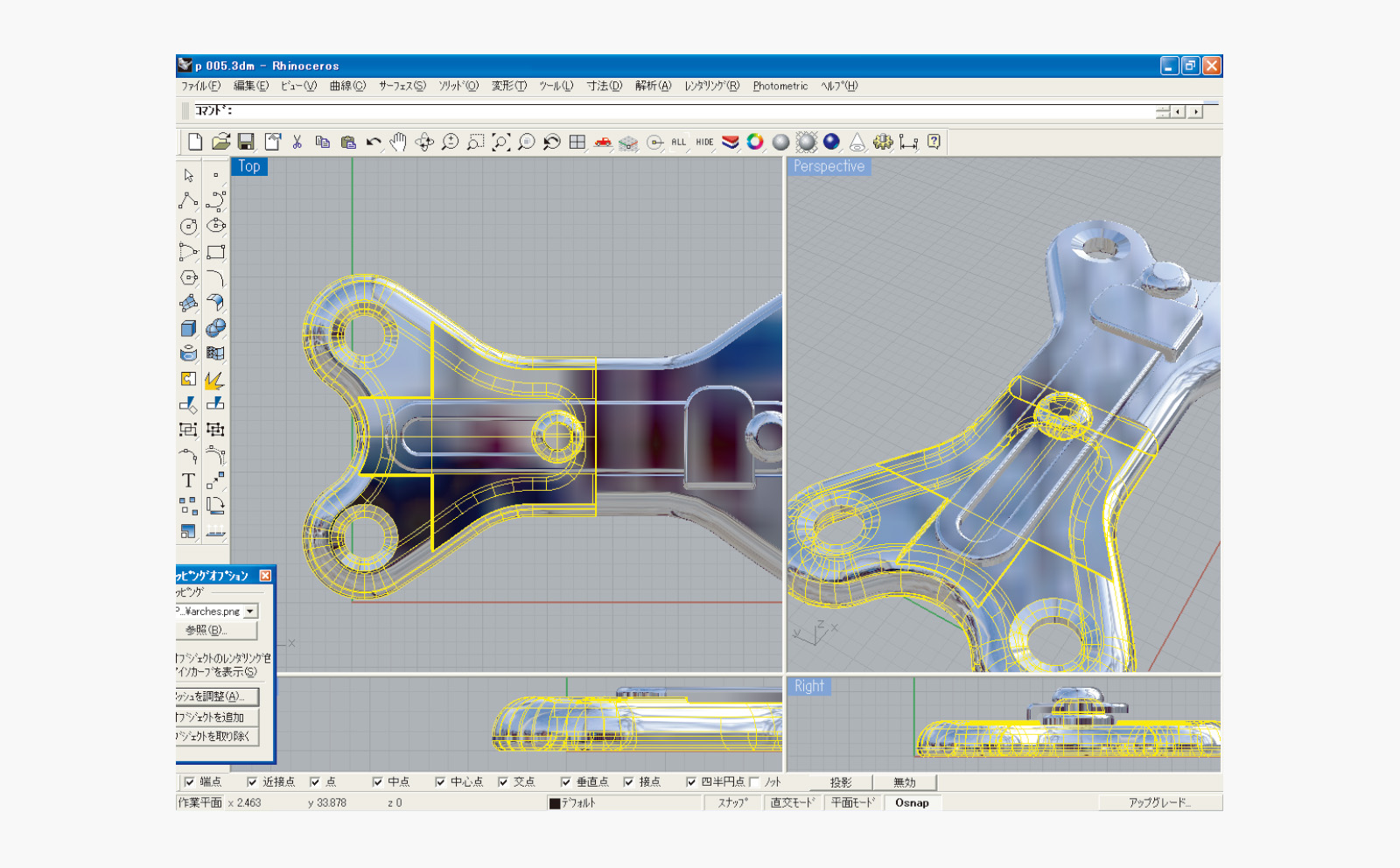The height and width of the screenshot is (868, 1400).
Task: Enable the ノット osnap checkbox
Action: (x=754, y=782)
